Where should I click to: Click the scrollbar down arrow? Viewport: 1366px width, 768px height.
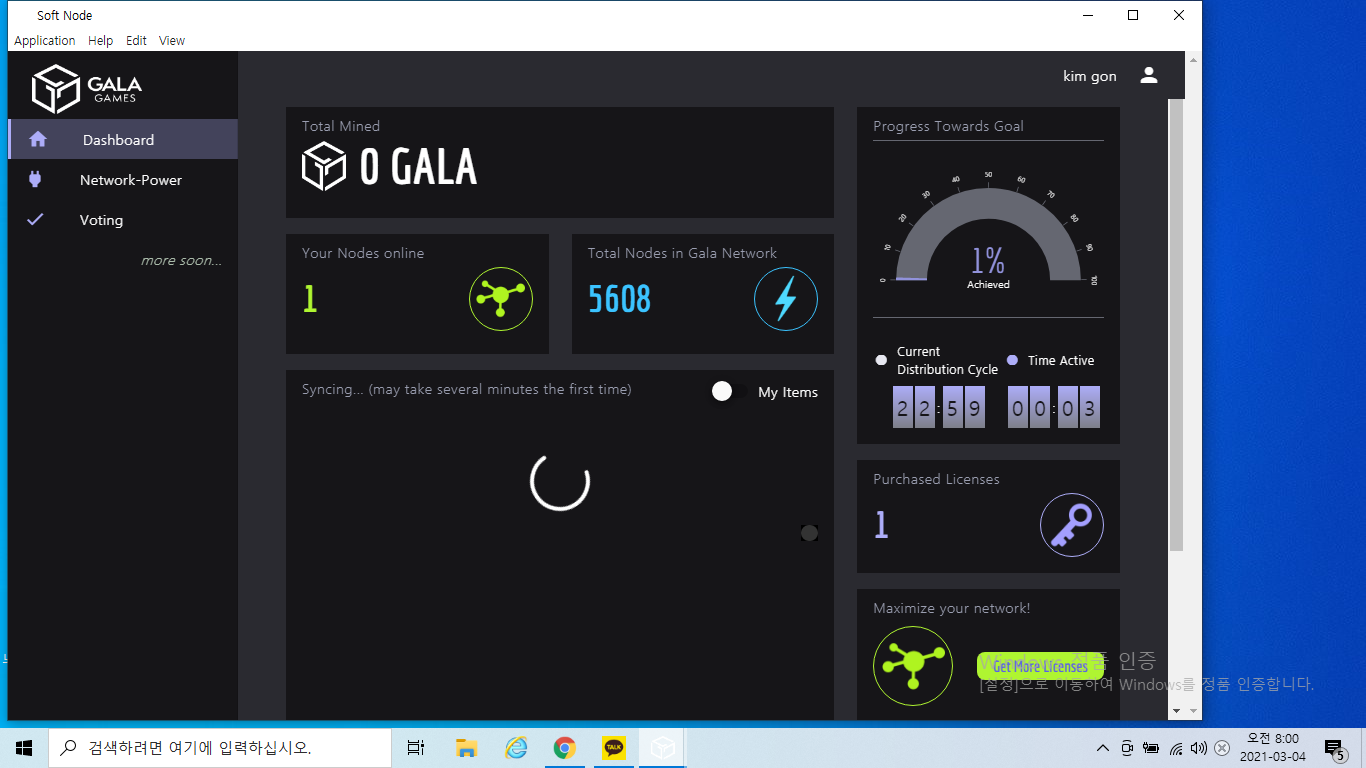[1176, 711]
